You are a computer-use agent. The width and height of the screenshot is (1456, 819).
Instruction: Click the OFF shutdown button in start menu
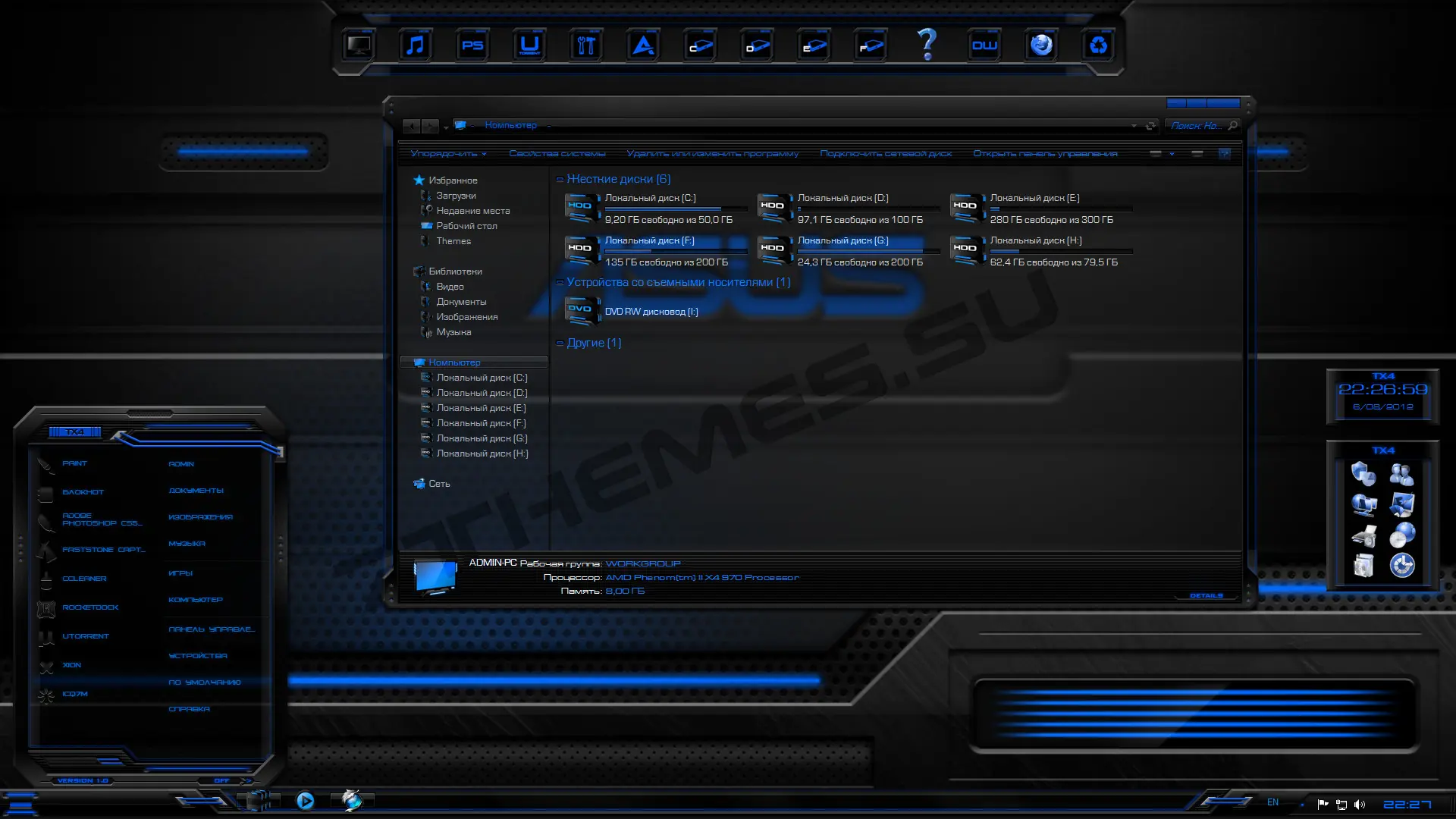(221, 780)
